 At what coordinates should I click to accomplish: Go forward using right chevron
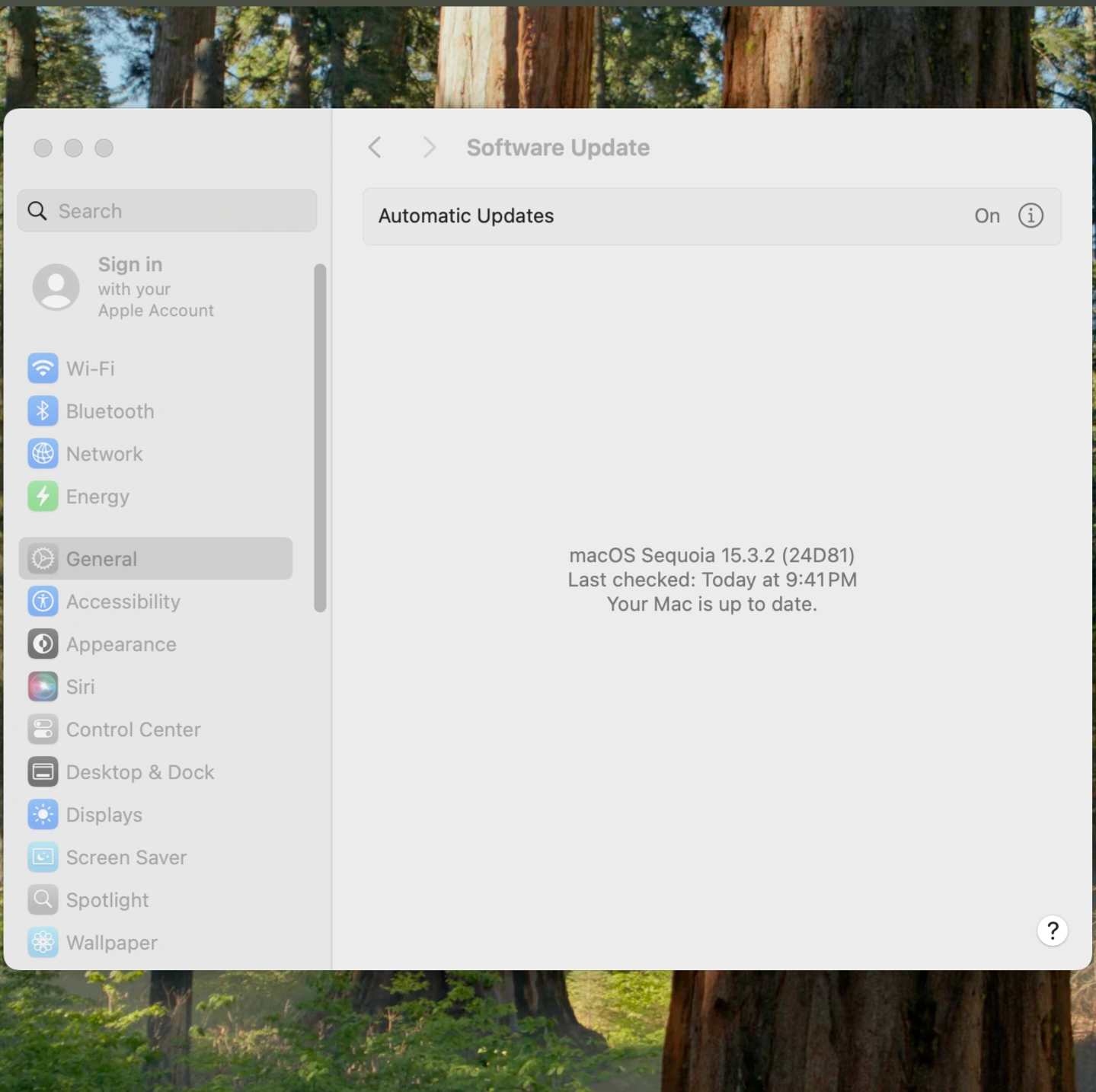(x=430, y=148)
